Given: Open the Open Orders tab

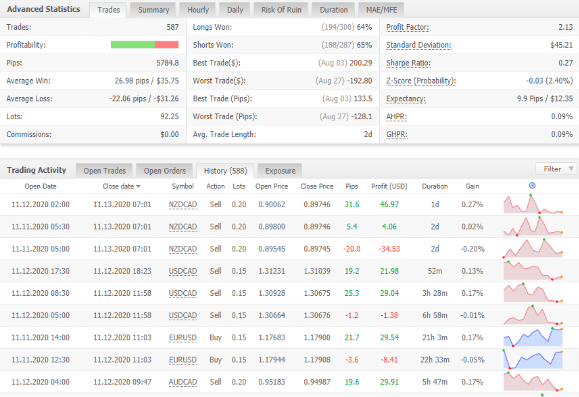Looking at the screenshot, I should pos(165,171).
